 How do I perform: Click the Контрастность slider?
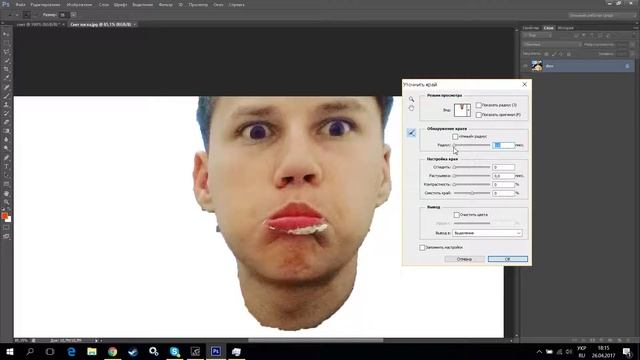coord(472,184)
